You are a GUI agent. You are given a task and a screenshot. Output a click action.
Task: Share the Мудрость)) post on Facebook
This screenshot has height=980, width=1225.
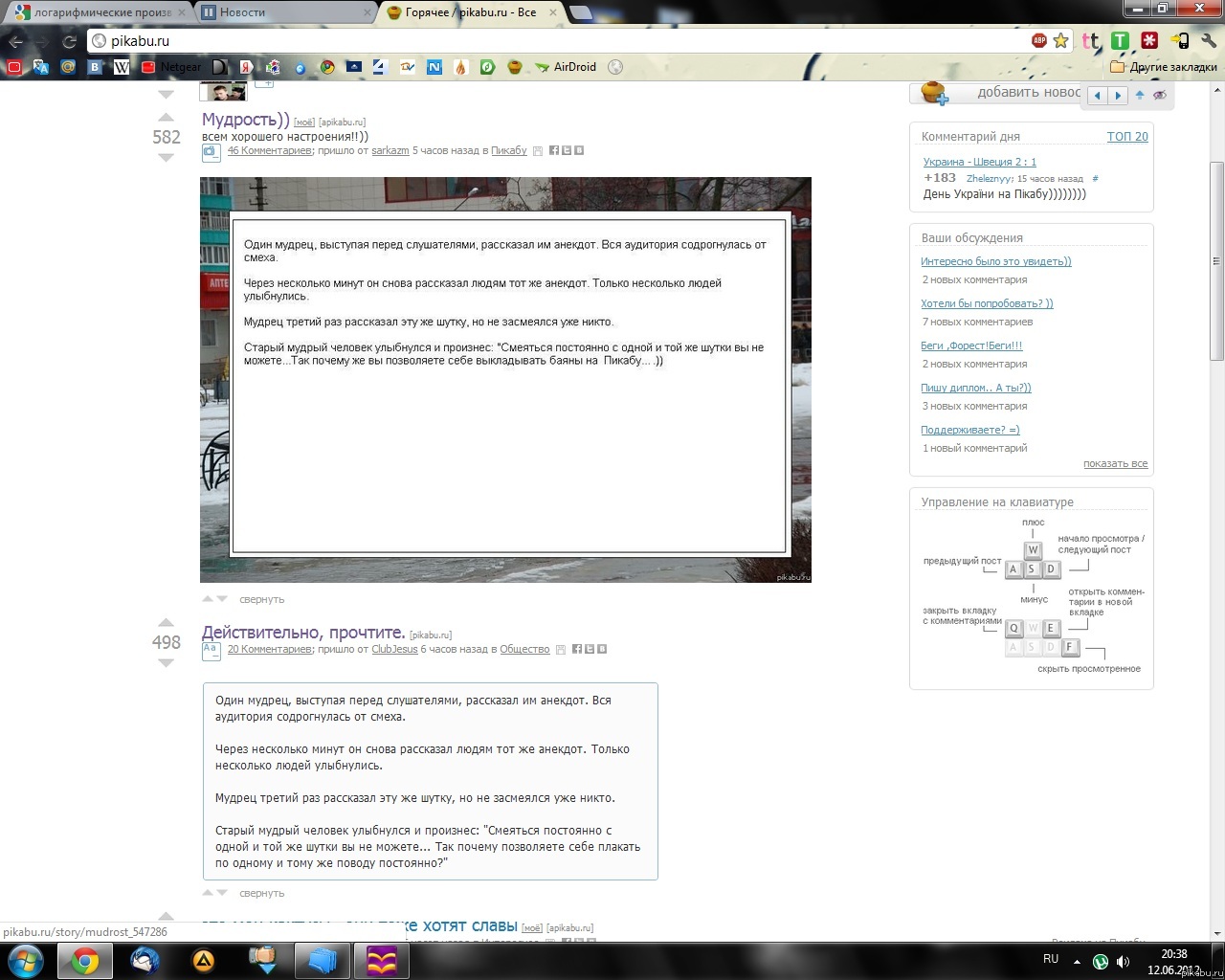click(554, 150)
